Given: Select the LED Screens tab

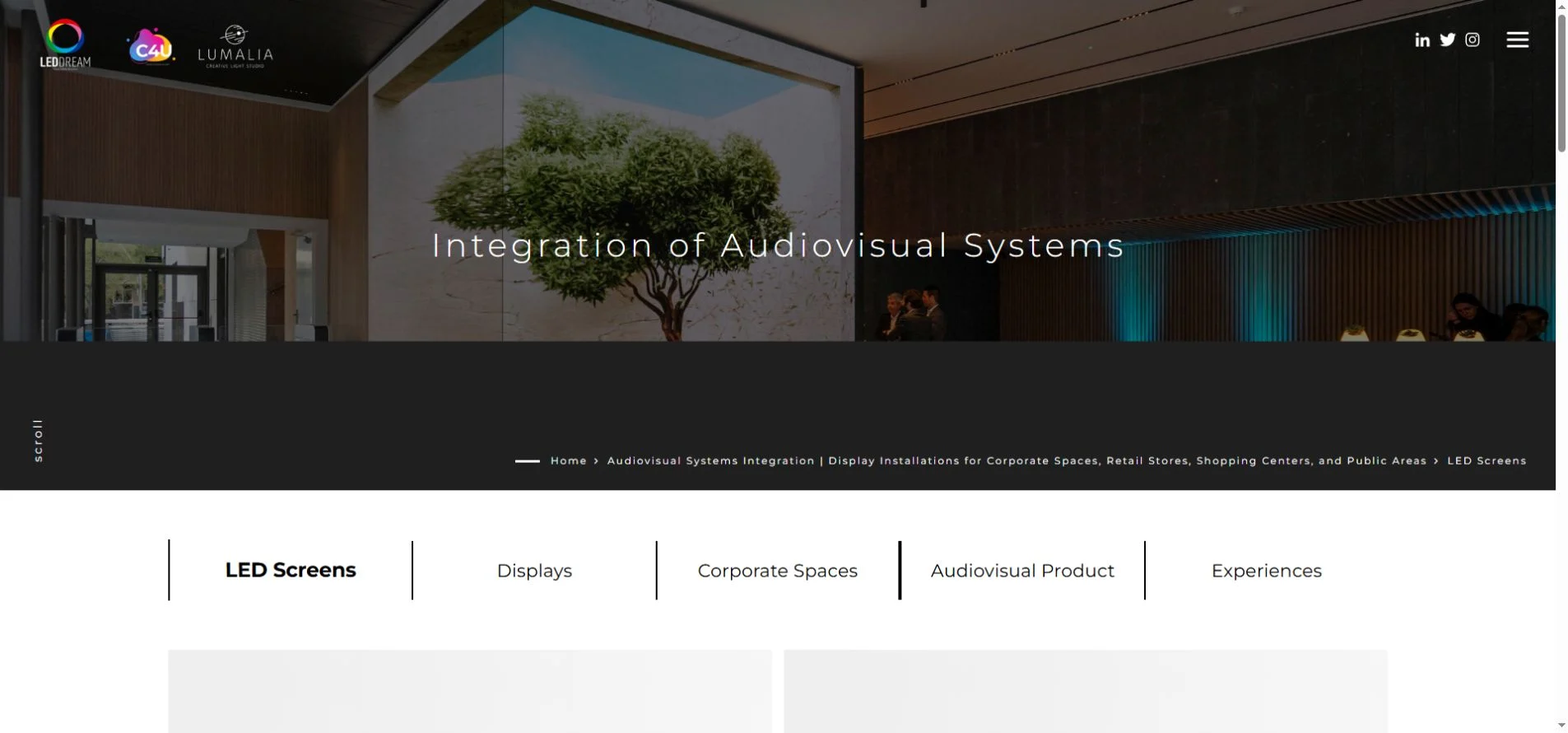Looking at the screenshot, I should (291, 570).
